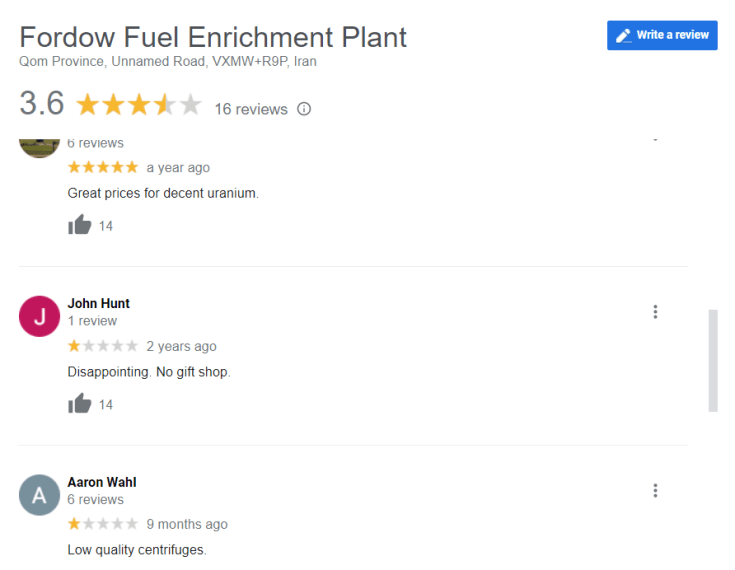Like the 'Great prices for decent uranium' review
Image resolution: width=735 pixels, height=570 pixels.
[x=80, y=225]
